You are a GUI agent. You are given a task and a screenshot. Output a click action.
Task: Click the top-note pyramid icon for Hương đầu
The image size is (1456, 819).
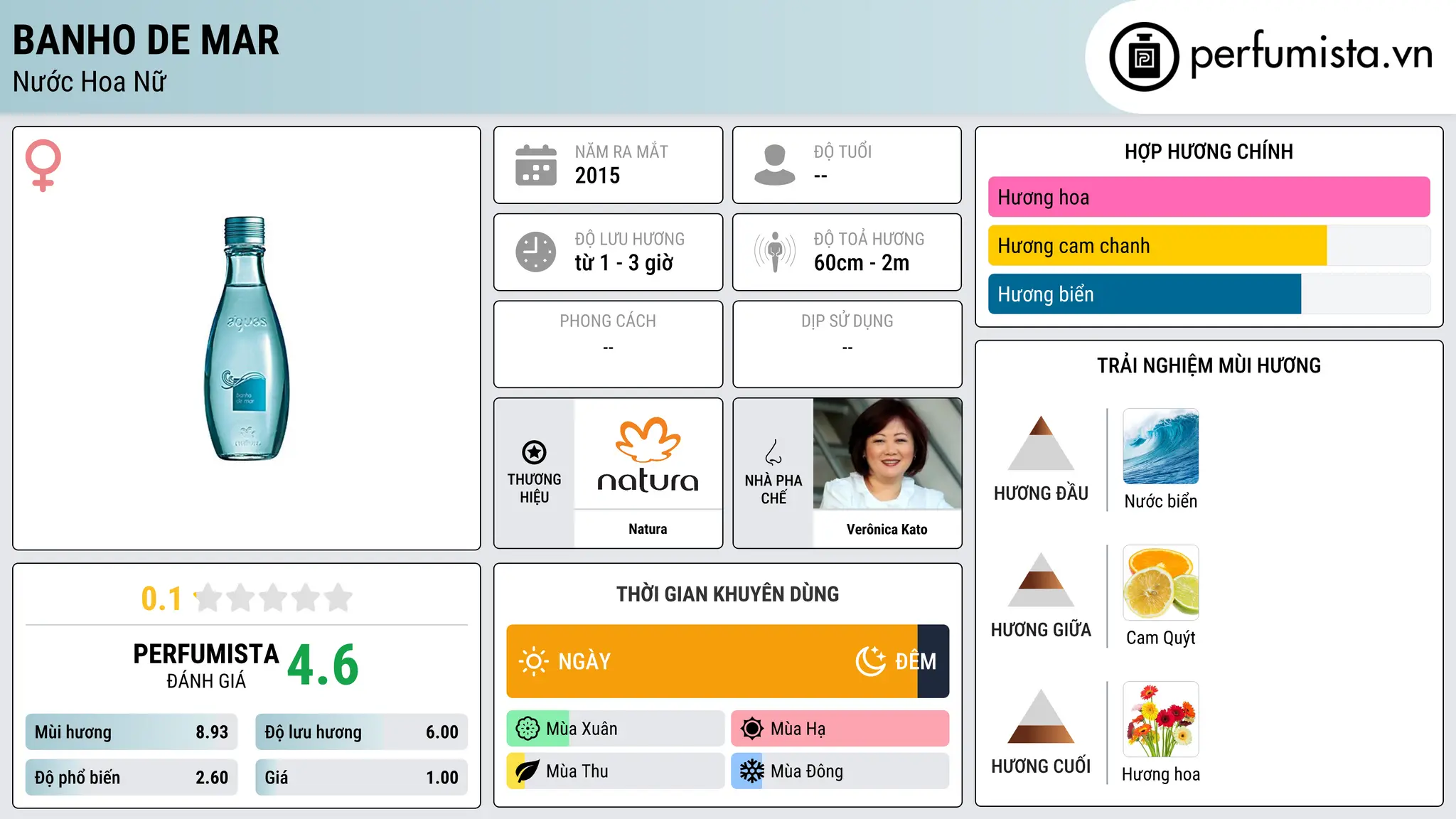point(1041,443)
